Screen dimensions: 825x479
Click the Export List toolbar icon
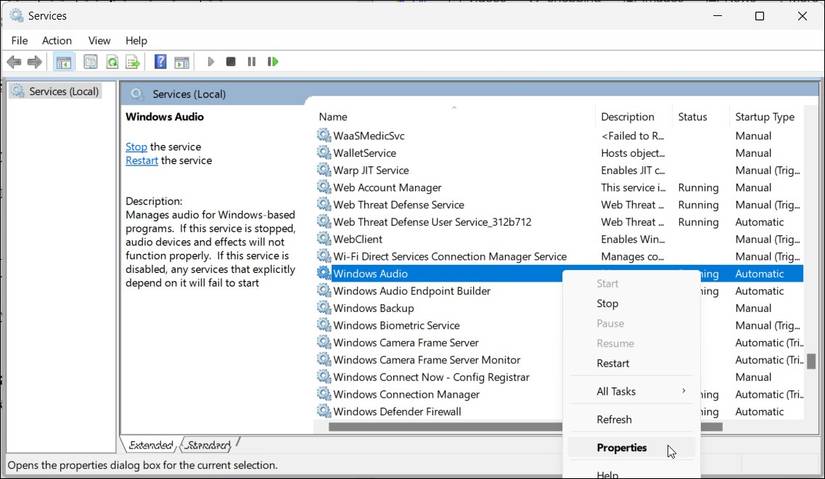pyautogui.click(x=133, y=62)
